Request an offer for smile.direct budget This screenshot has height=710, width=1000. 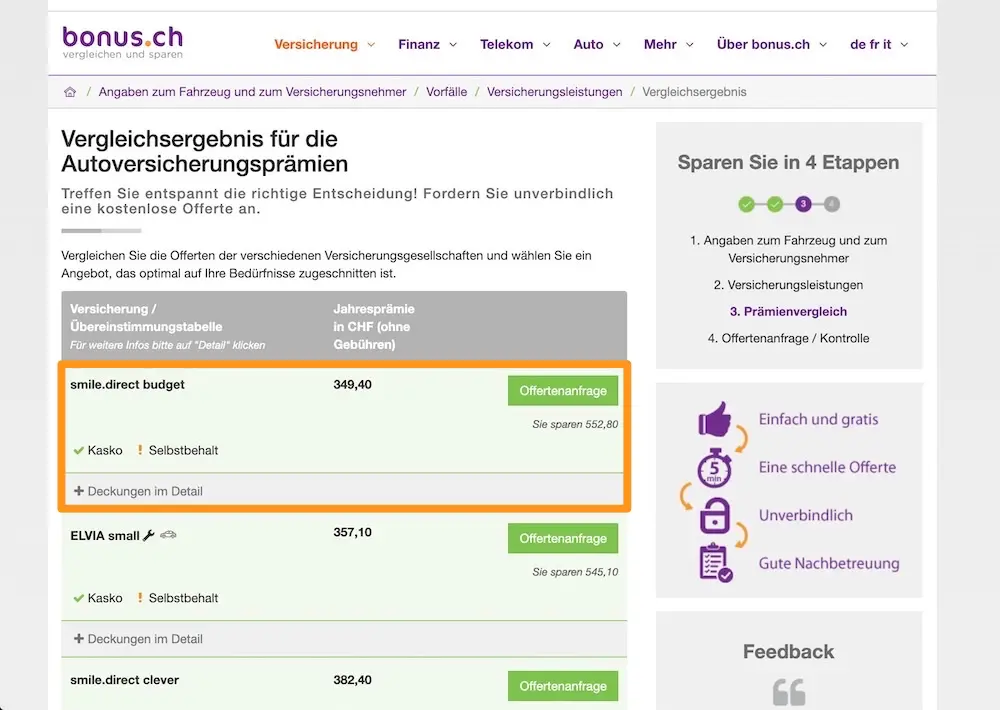(x=563, y=390)
